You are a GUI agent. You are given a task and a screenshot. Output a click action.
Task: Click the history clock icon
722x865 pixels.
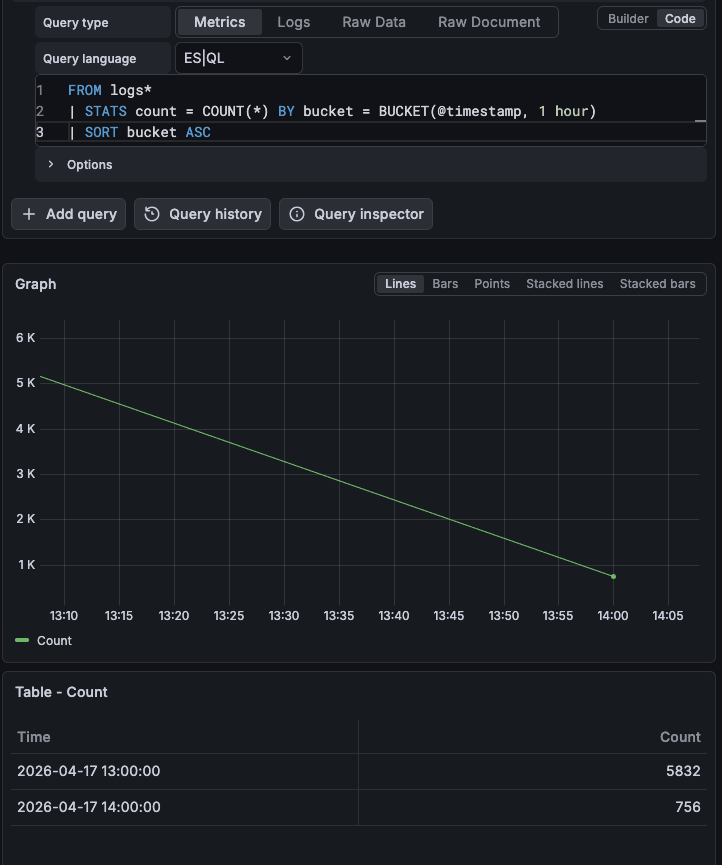[152, 214]
